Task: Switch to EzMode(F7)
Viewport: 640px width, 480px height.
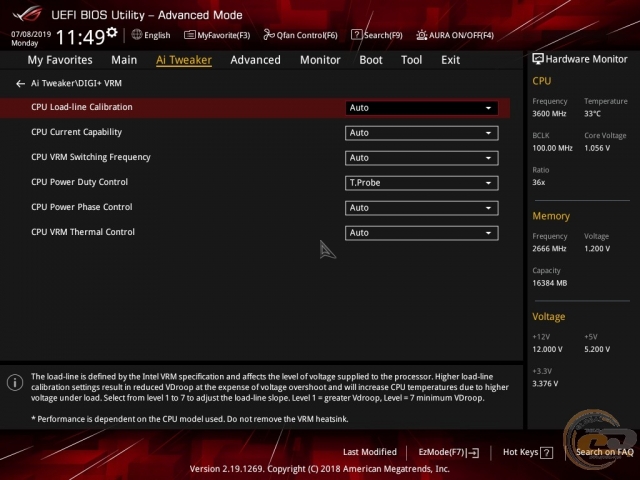Action: point(449,452)
